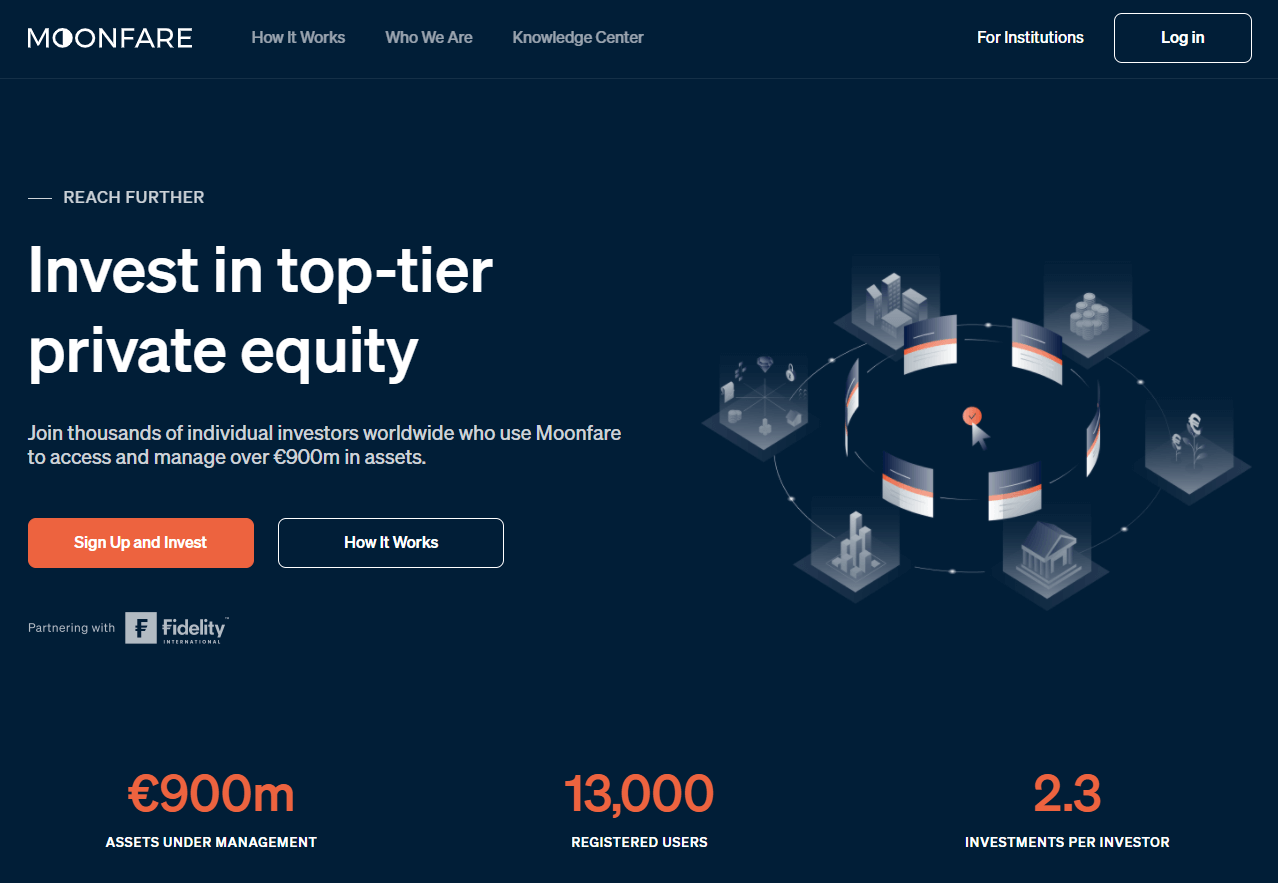Click the 'Partnering with' label
1278x883 pixels.
72,628
